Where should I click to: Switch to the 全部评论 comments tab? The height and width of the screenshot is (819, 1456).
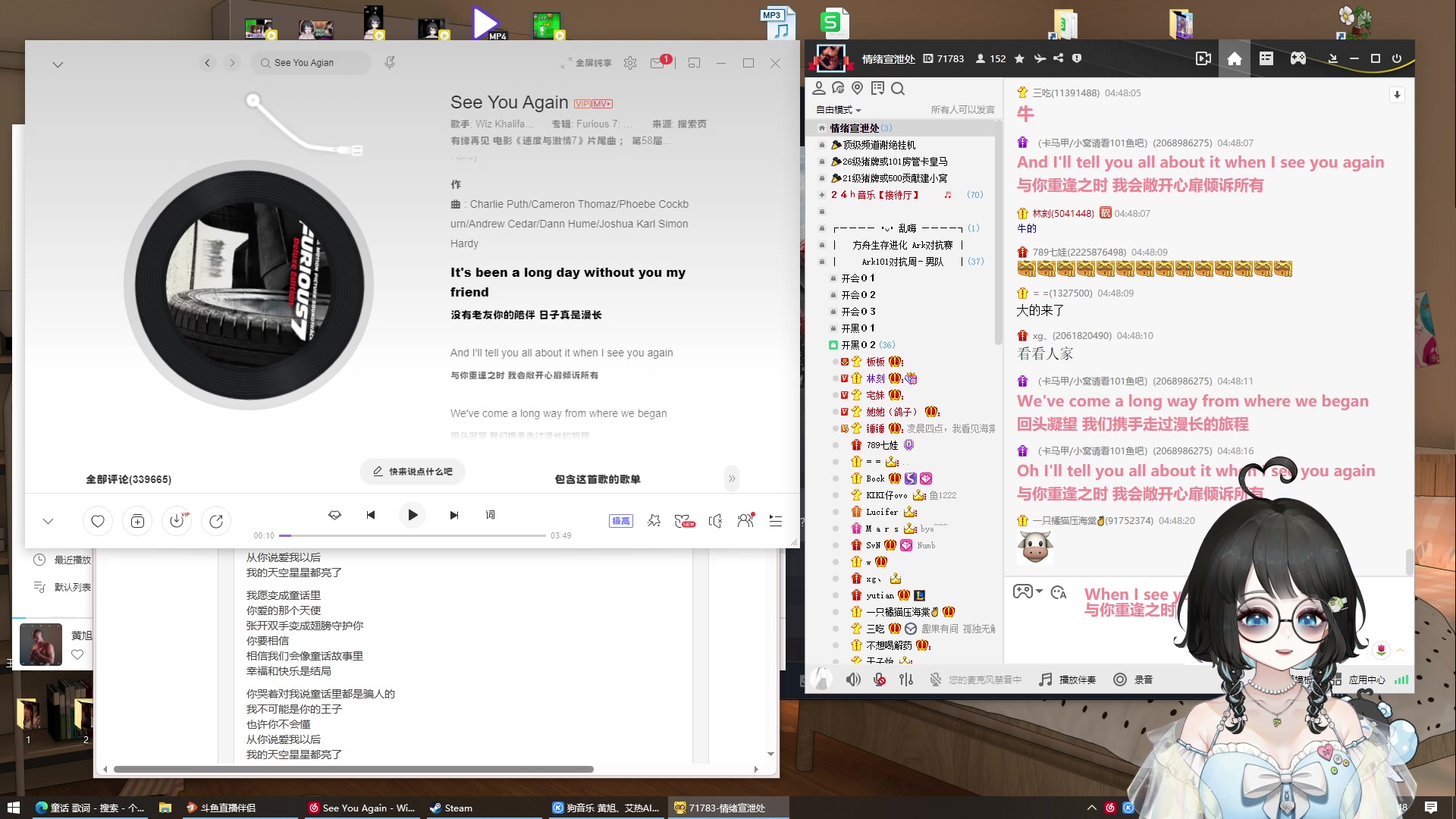click(129, 479)
